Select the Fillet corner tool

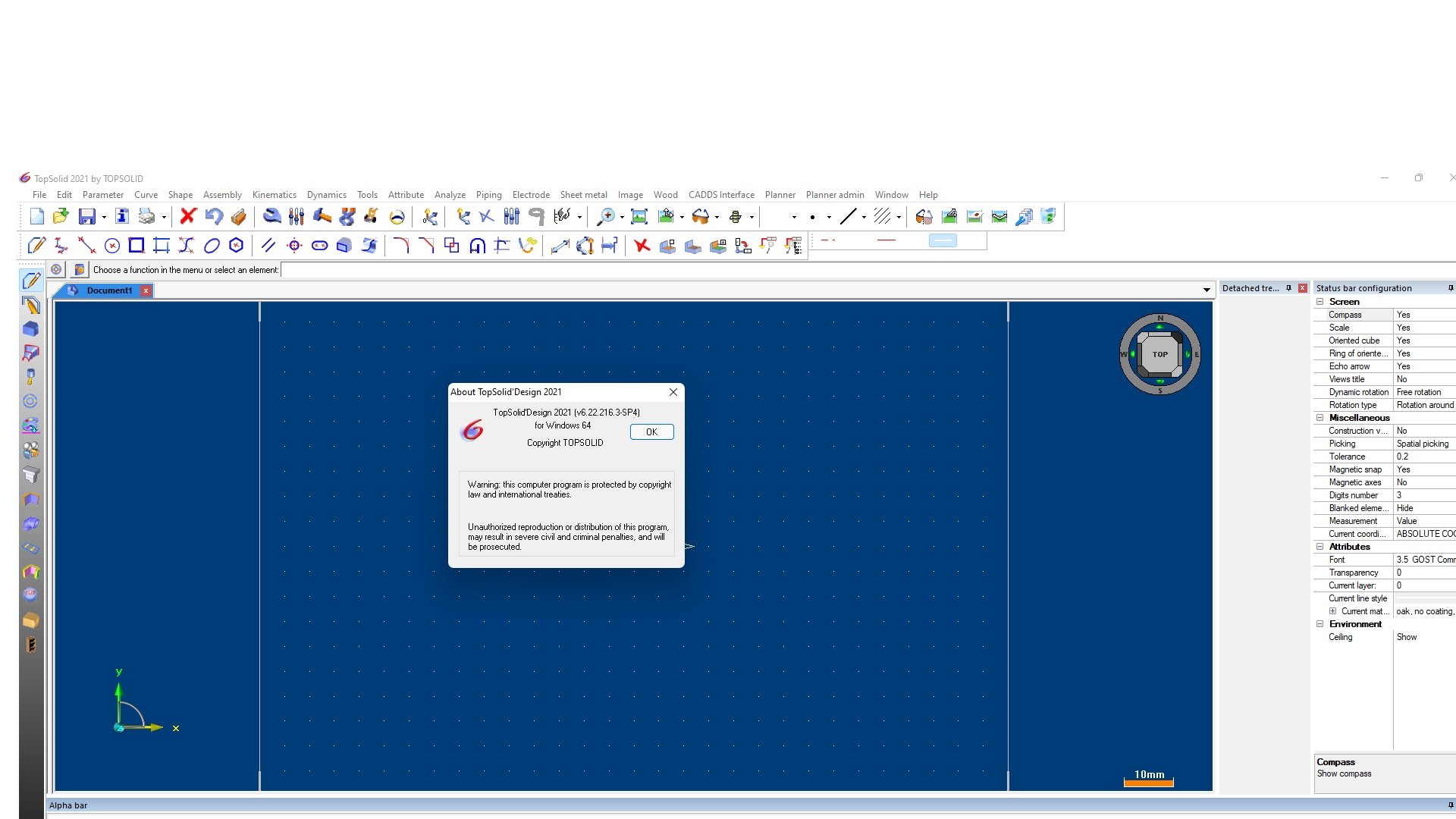[x=401, y=245]
